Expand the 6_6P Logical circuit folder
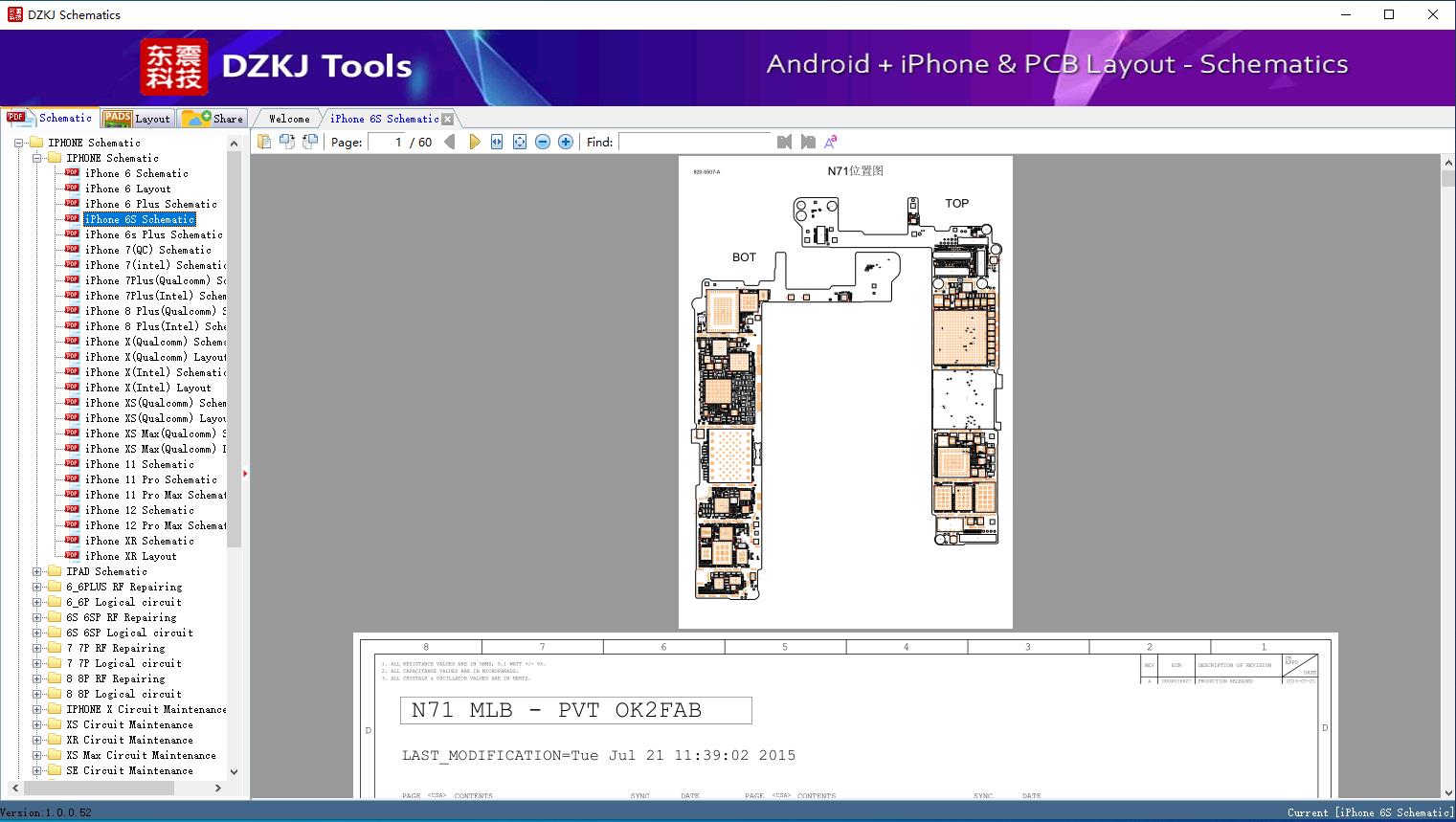The image size is (1456, 822). point(37,602)
